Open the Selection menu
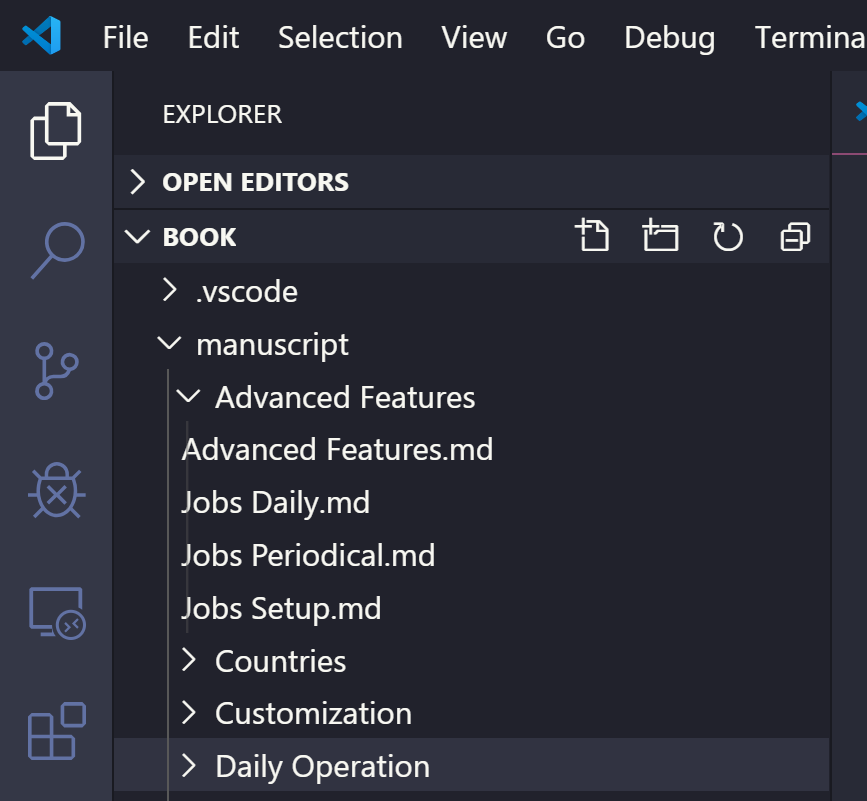 pyautogui.click(x=340, y=38)
